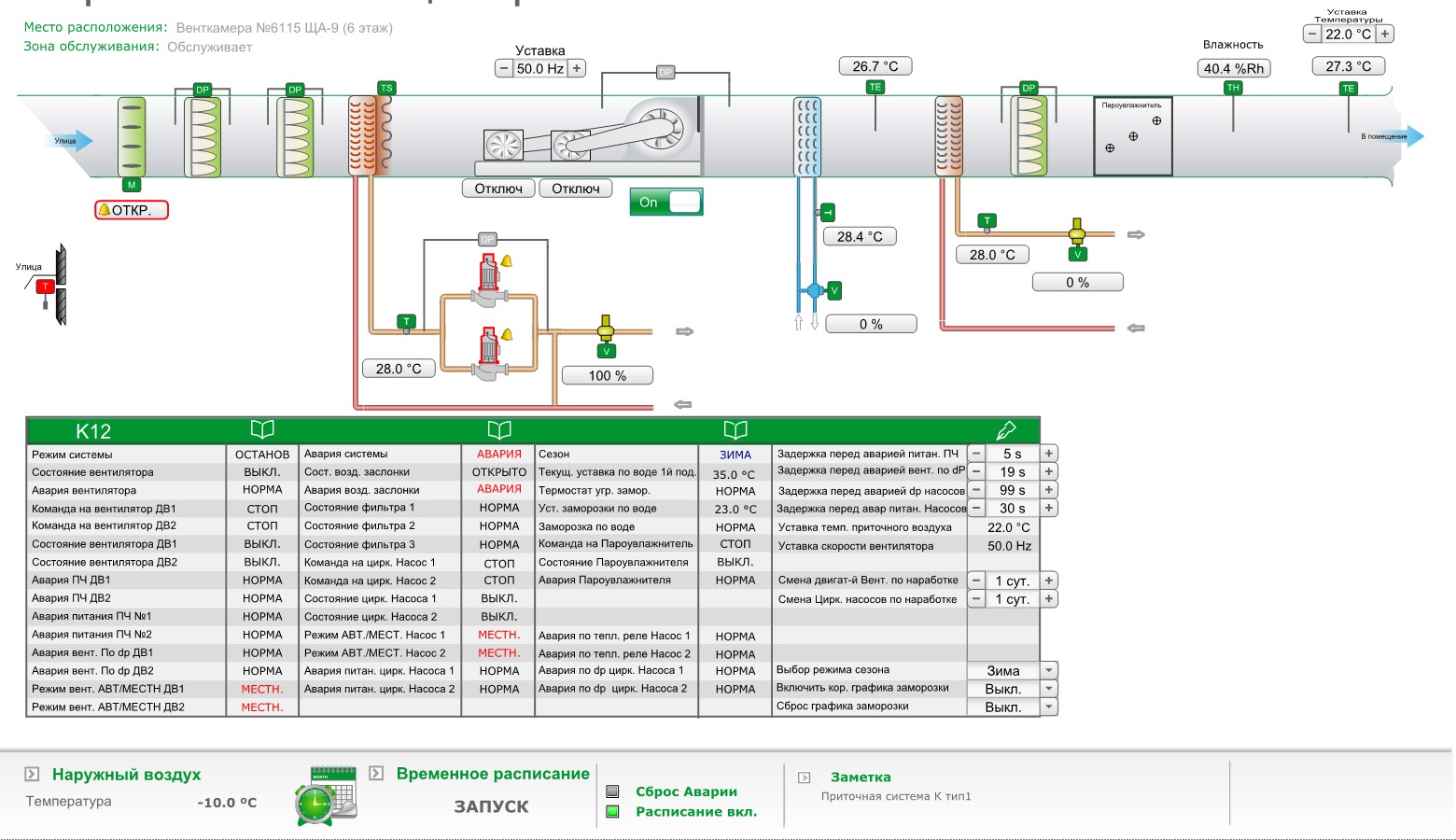
Task: Expand the Временное расписание panel
Action: click(376, 773)
